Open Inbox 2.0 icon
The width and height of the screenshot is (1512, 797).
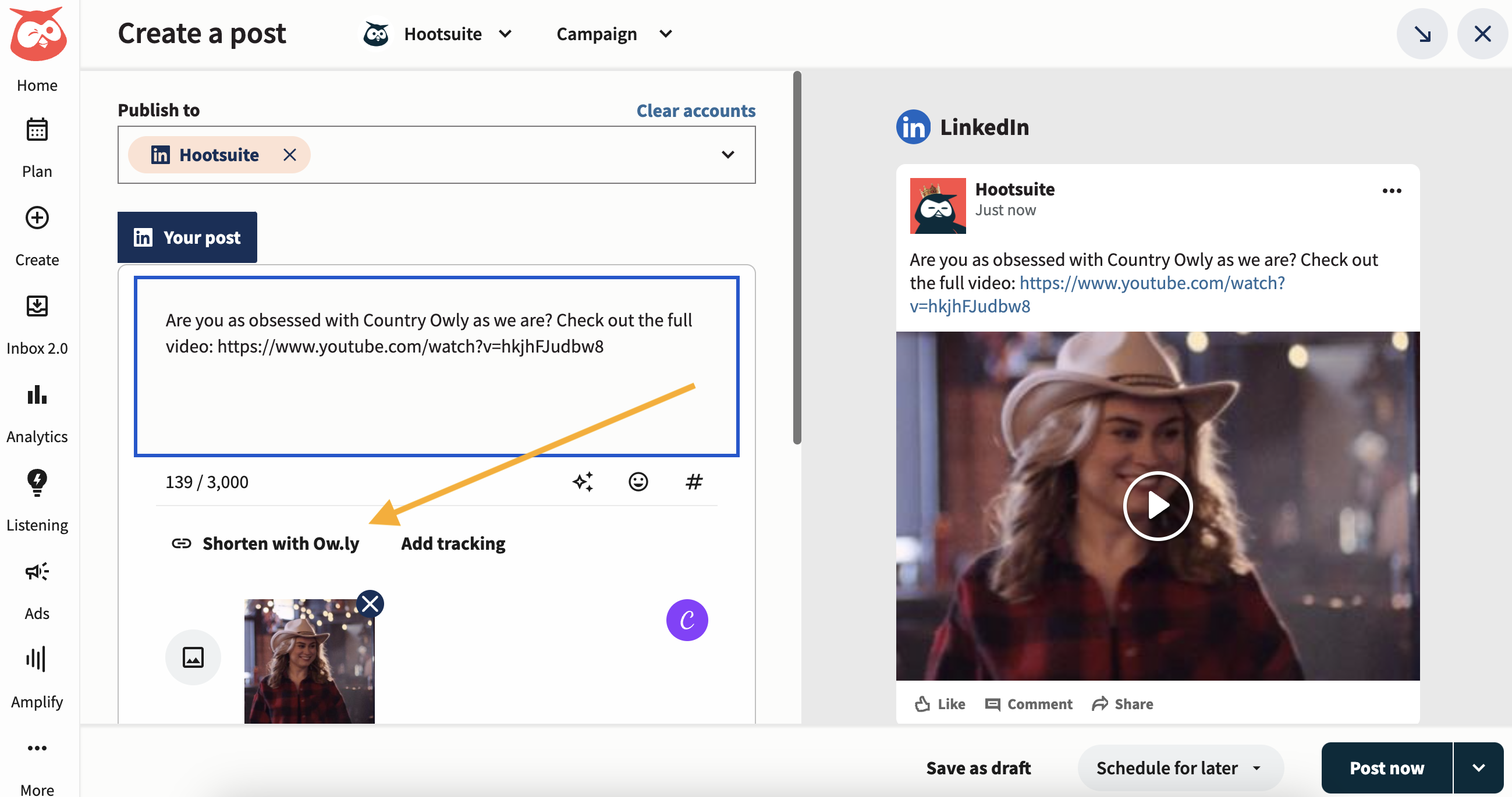tap(37, 306)
